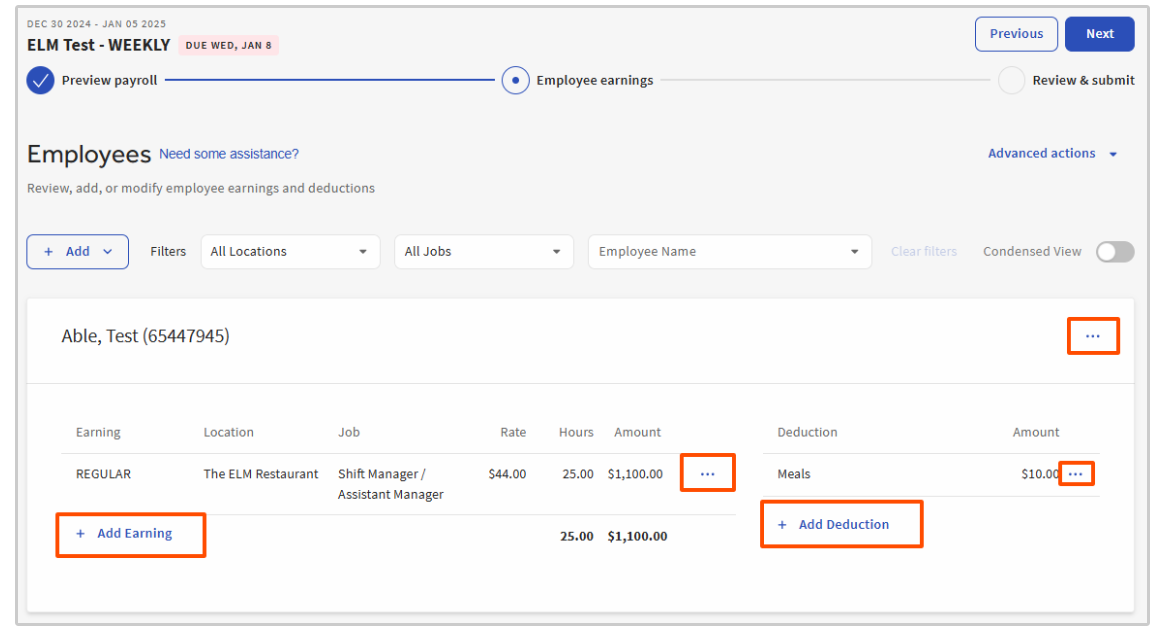Open the Meals deduction options menu
Viewport: 1165px width, 631px height.
pos(1076,474)
